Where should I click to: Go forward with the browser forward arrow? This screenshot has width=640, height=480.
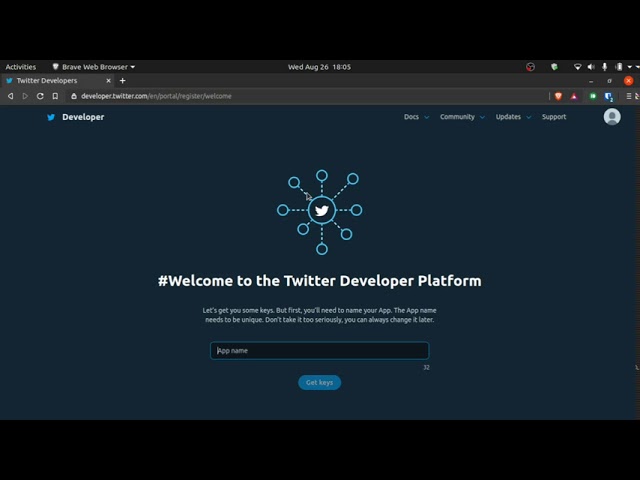click(x=25, y=96)
